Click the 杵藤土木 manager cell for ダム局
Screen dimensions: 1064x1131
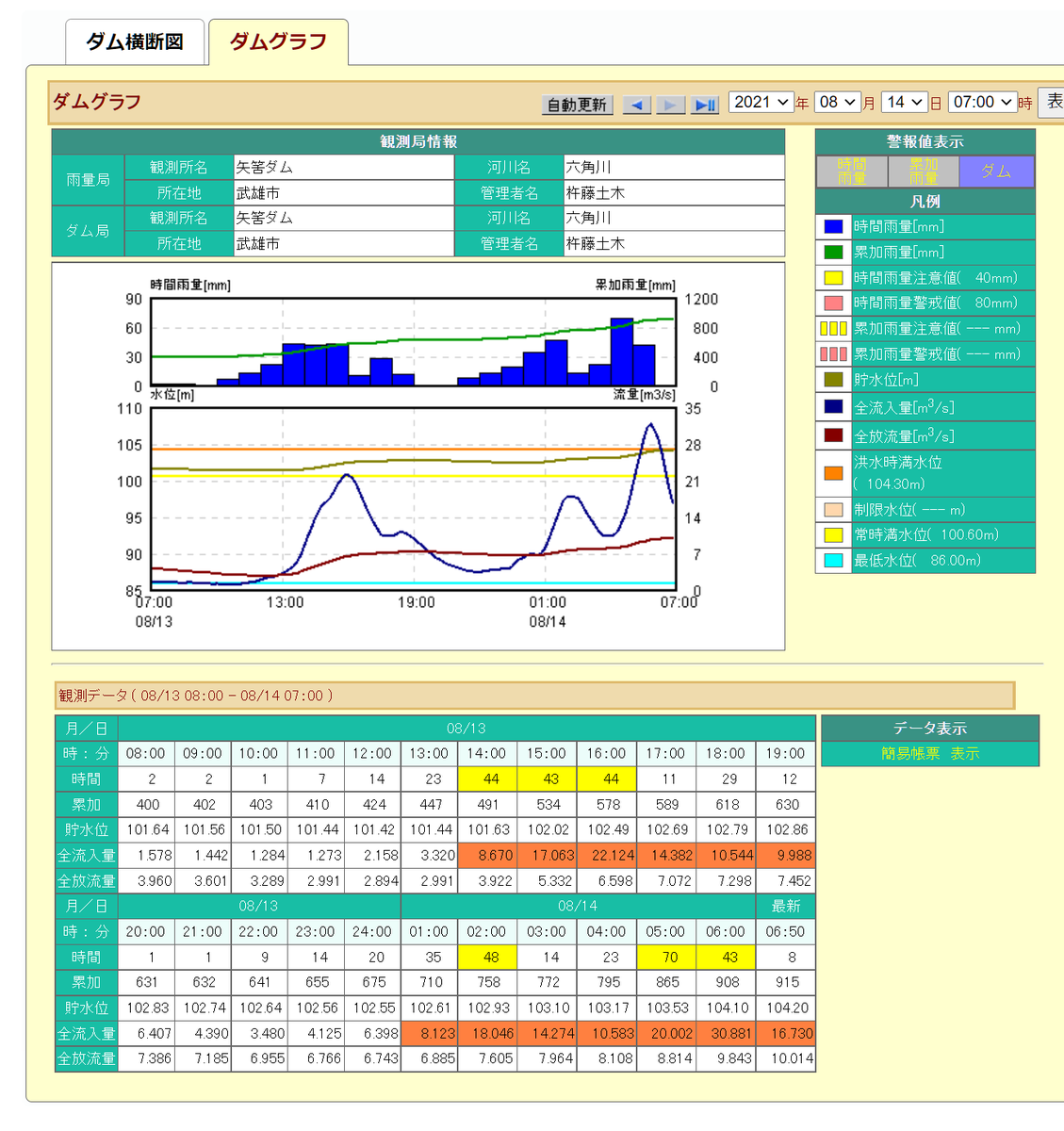pyautogui.click(x=674, y=243)
